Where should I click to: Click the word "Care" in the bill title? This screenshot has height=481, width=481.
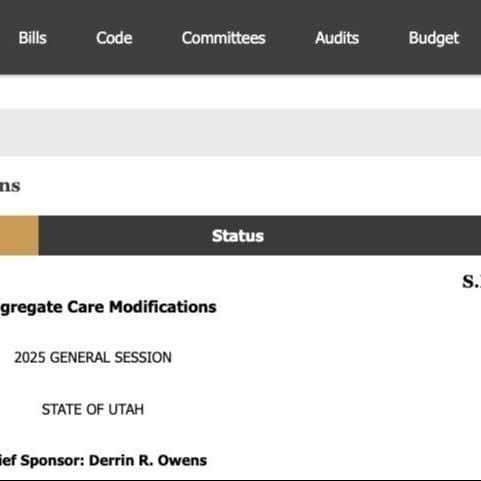coord(86,307)
